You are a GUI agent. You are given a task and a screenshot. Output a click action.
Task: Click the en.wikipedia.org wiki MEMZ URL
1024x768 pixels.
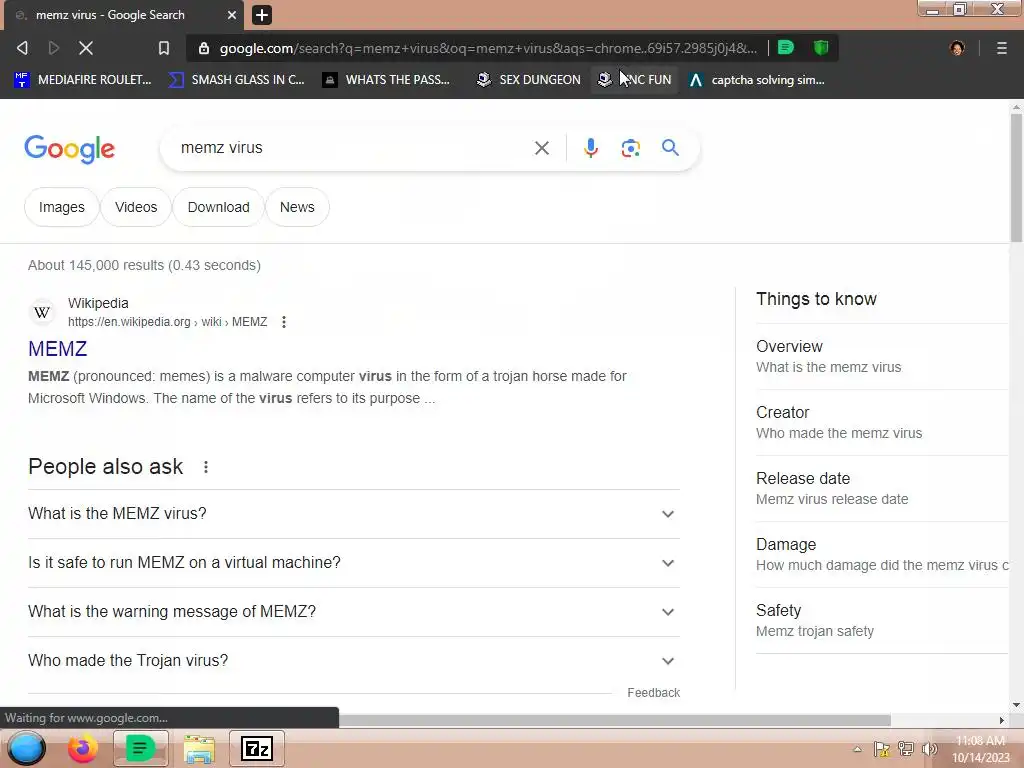click(167, 322)
